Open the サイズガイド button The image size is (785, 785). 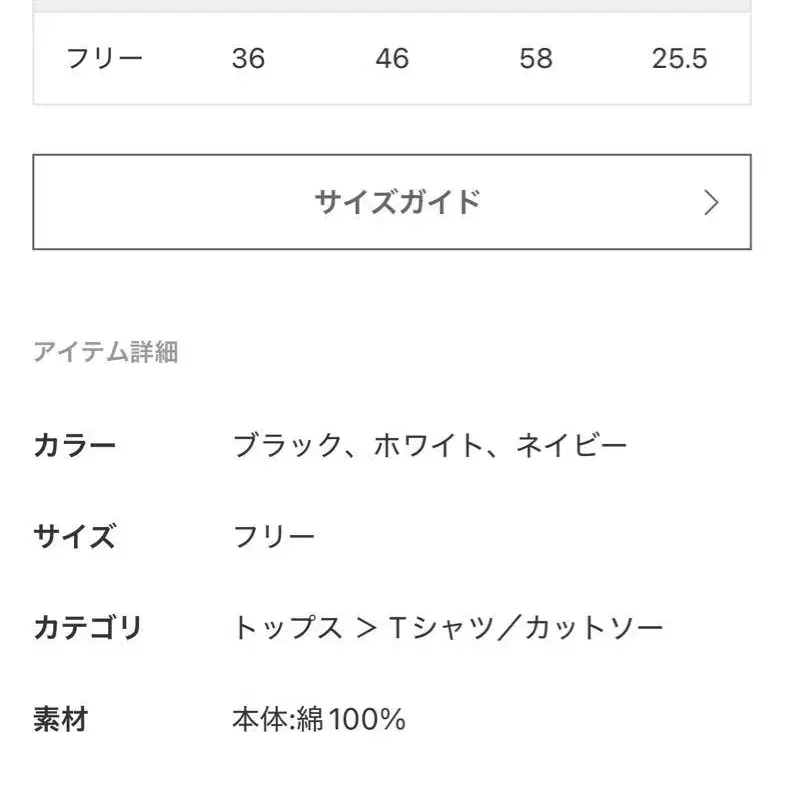click(397, 202)
